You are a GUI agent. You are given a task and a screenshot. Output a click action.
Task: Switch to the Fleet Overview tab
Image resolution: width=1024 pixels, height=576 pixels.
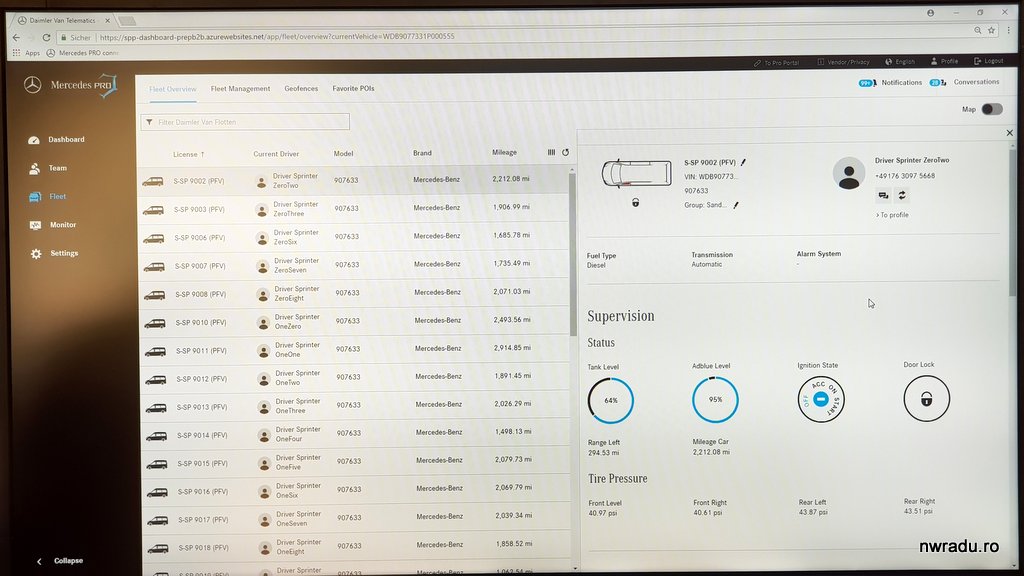[x=172, y=89]
